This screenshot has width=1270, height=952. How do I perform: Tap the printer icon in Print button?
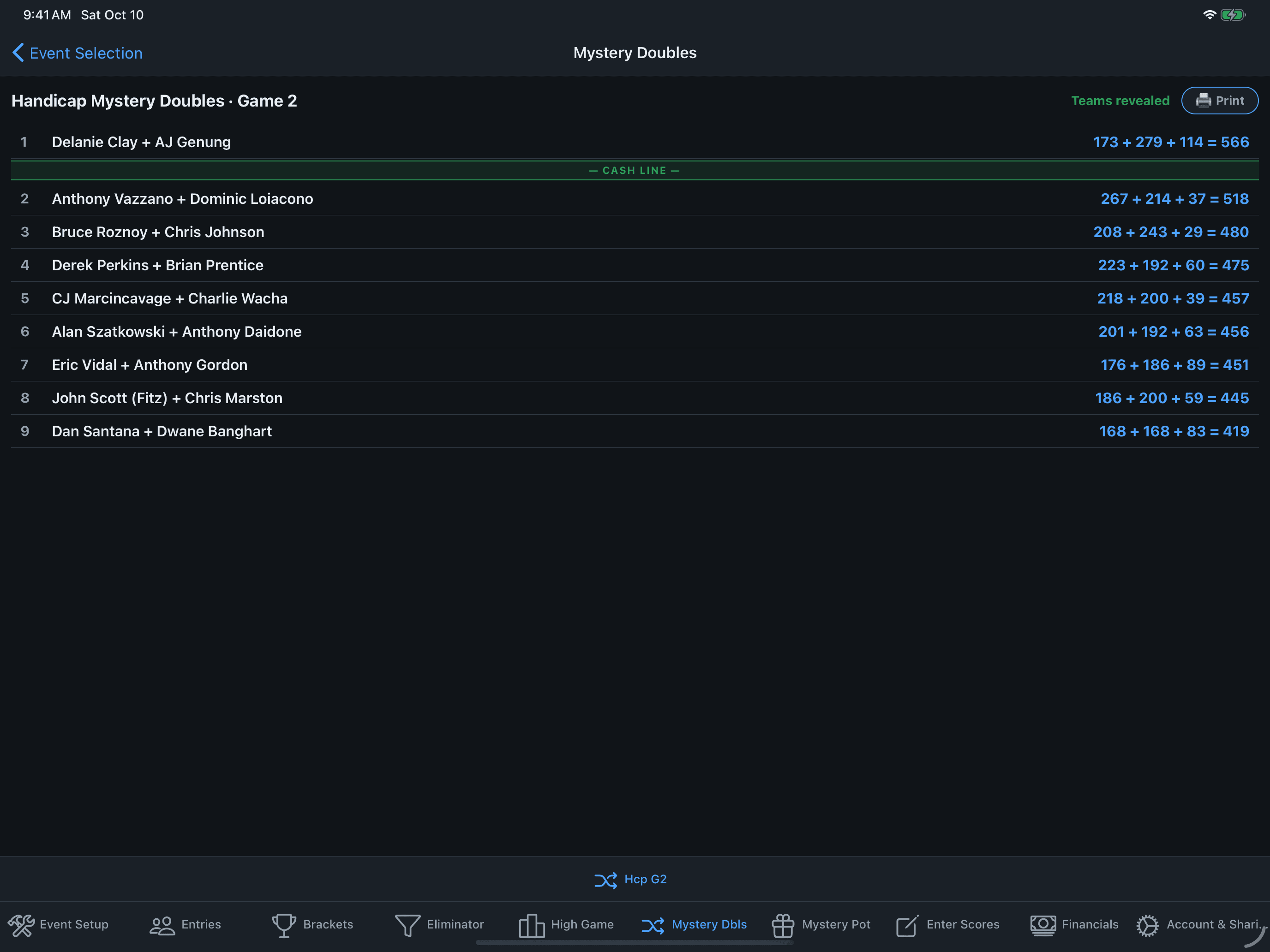point(1204,101)
